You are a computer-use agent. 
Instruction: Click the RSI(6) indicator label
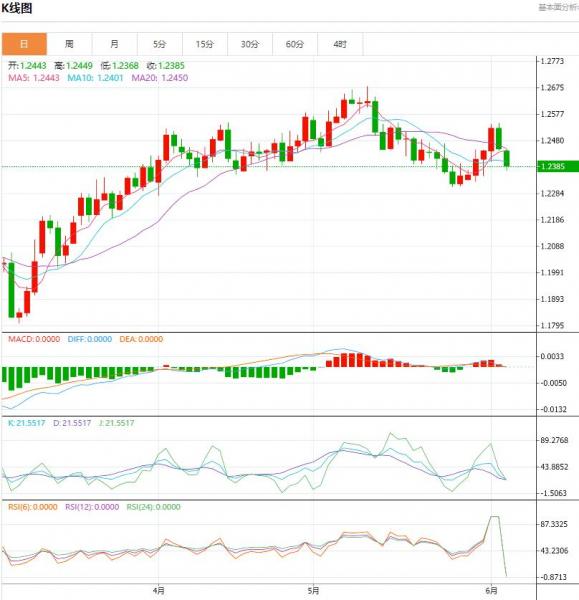point(33,507)
